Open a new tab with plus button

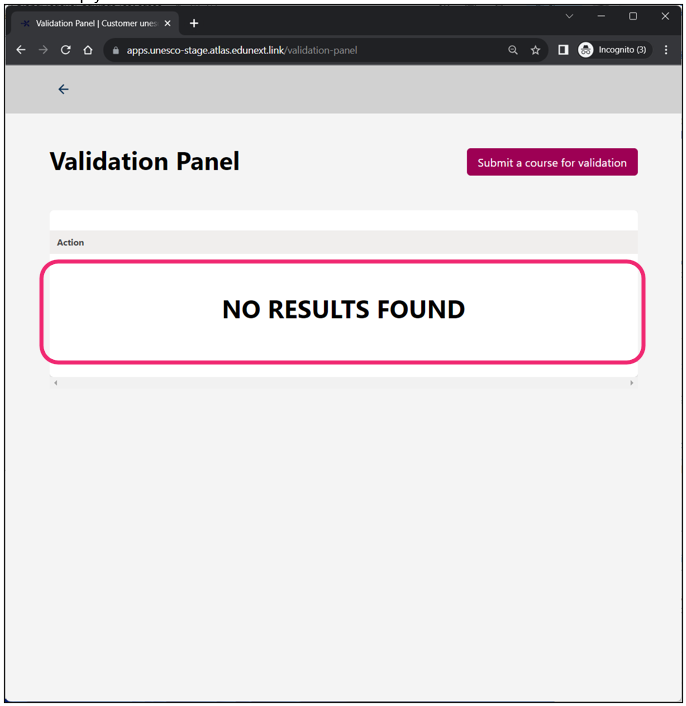194,23
